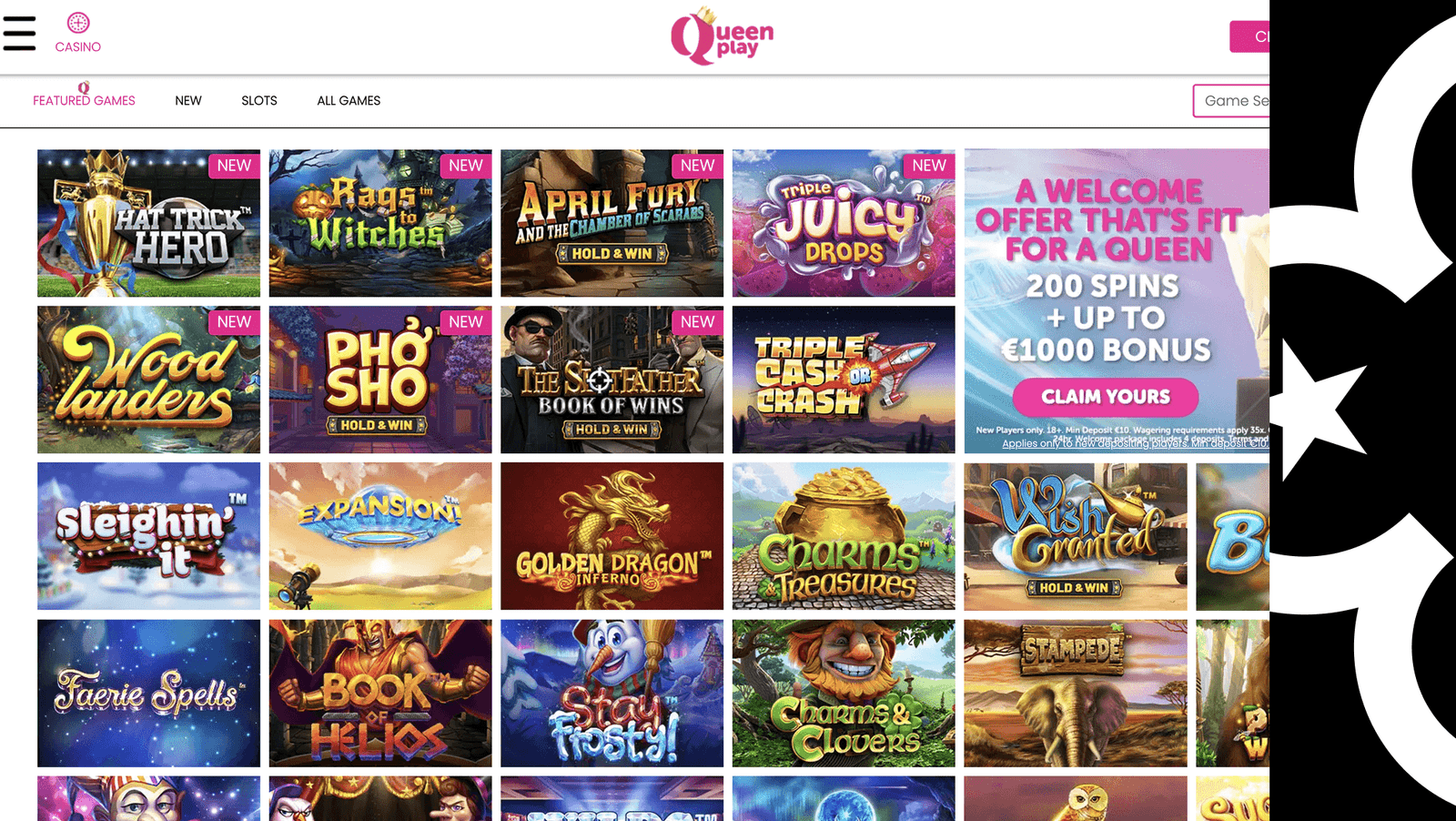
Task: Play April Fury Chamber of Scarabs
Action: [612, 223]
